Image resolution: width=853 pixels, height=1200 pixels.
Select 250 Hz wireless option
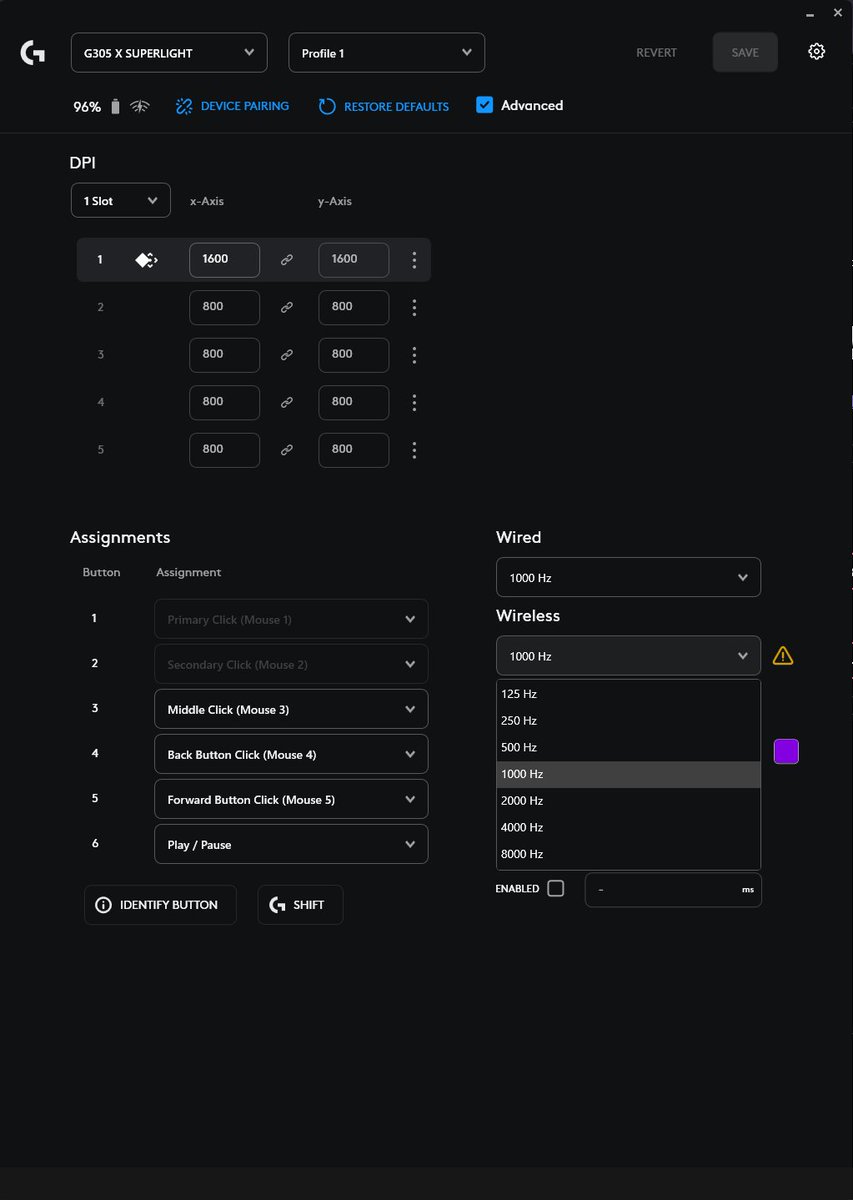pyautogui.click(x=628, y=721)
